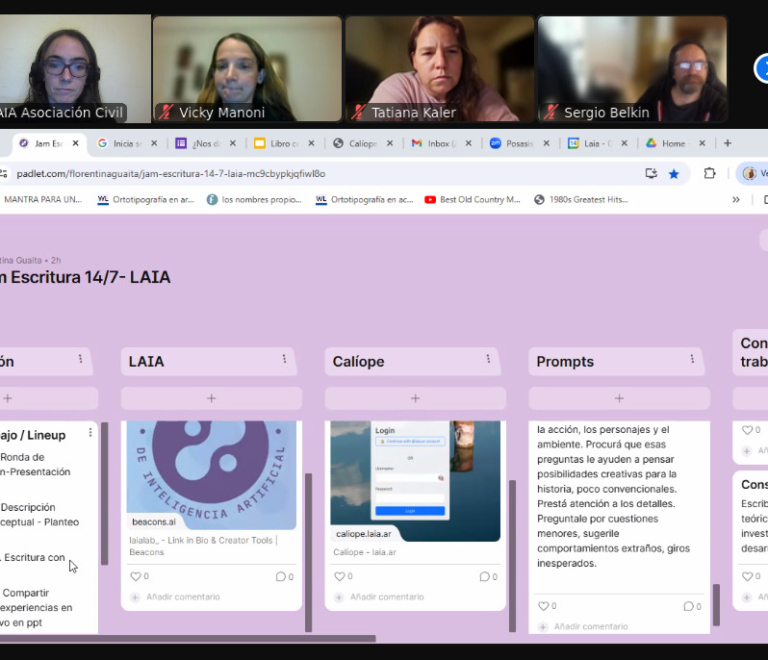Switch to the Posasis Zoom tab
The image size is (768, 660).
click(x=518, y=143)
